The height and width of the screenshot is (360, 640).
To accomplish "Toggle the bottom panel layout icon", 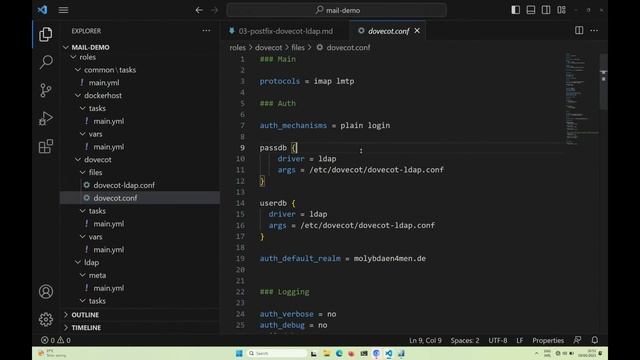I will (531, 10).
